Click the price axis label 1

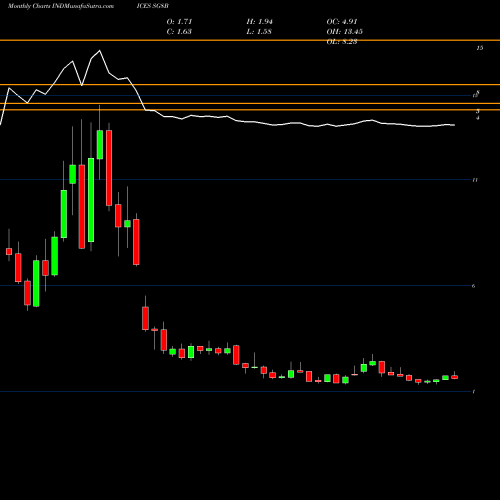click(x=474, y=392)
